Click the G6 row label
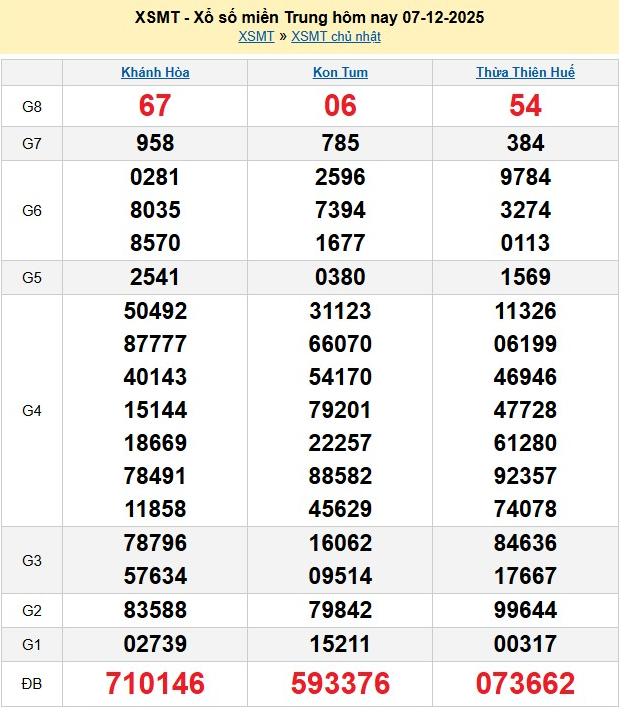The height and width of the screenshot is (707, 619). click(31, 211)
